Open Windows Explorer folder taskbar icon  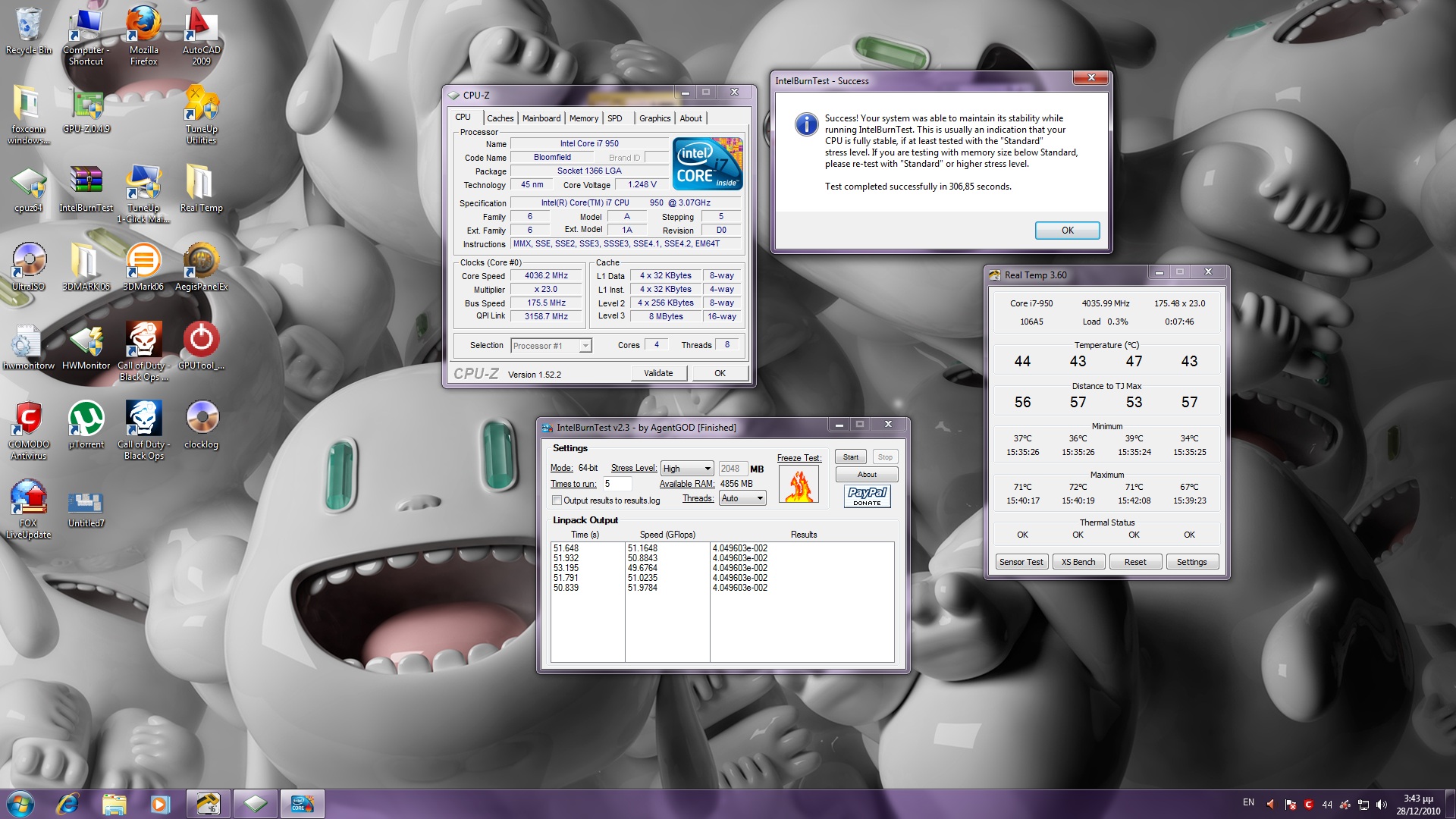[x=114, y=804]
